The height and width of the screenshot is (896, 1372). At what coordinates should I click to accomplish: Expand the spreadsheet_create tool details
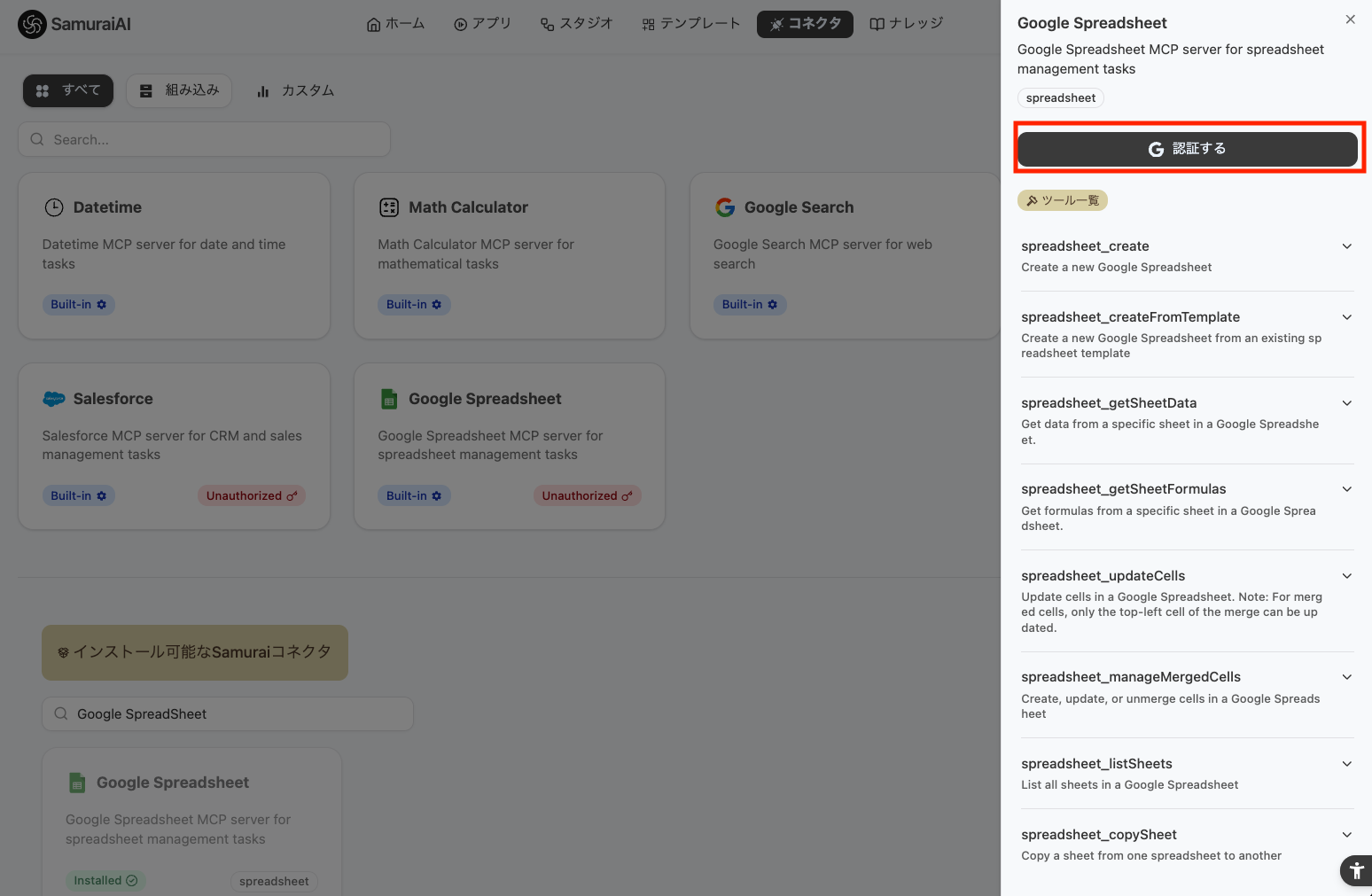point(1346,246)
